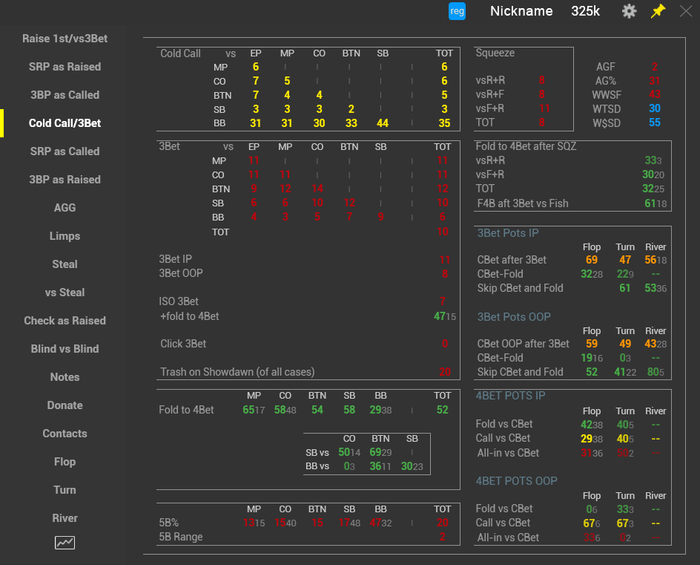This screenshot has height=565, width=700.
Task: Click CBet OOP after 3Bet flop 59
Action: pyautogui.click(x=592, y=344)
